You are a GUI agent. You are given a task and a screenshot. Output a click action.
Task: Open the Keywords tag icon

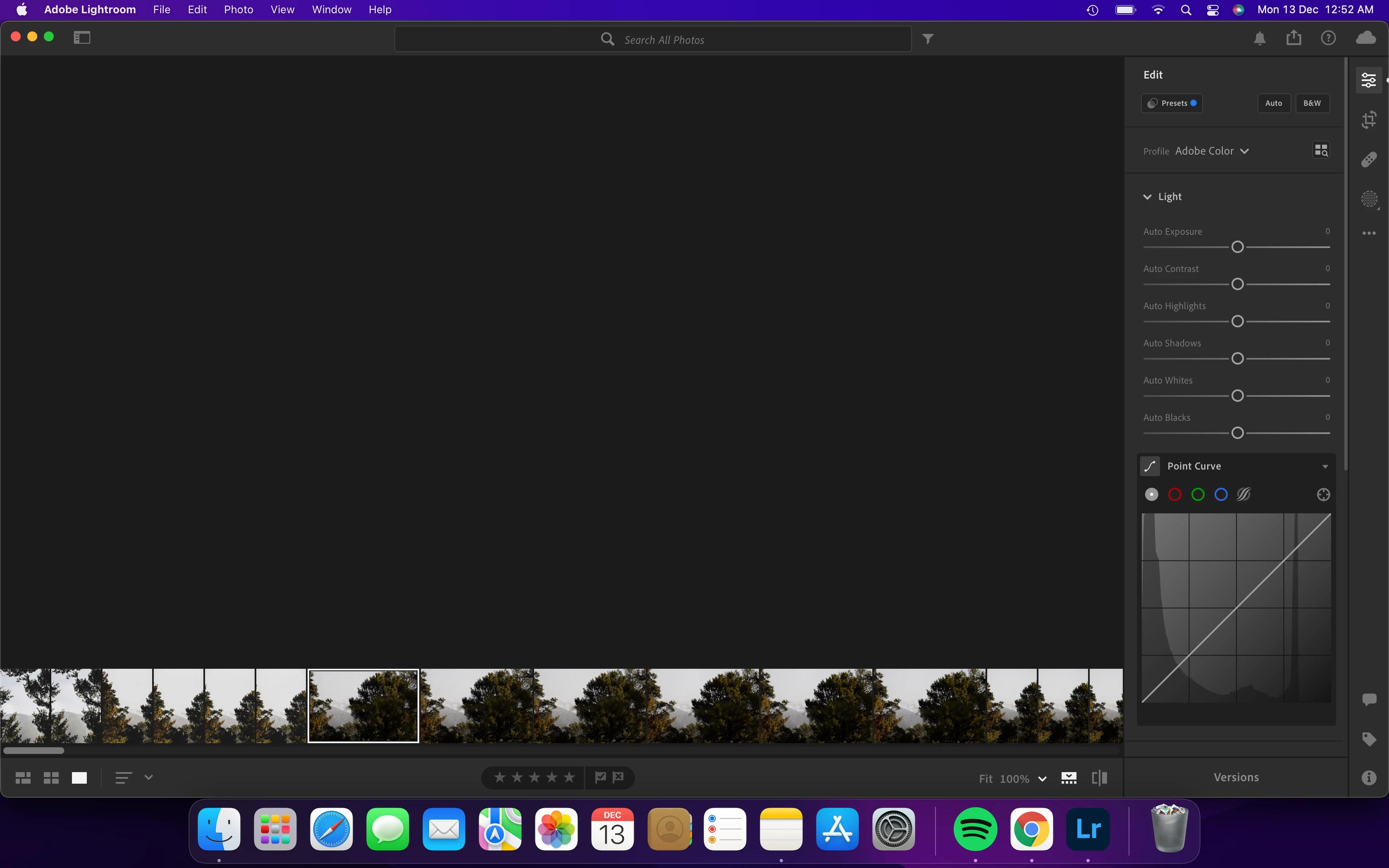1369,739
